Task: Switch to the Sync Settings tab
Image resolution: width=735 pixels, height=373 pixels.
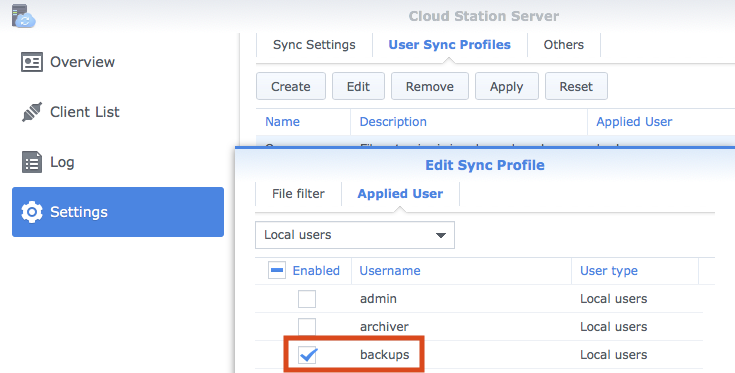Action: tap(314, 45)
